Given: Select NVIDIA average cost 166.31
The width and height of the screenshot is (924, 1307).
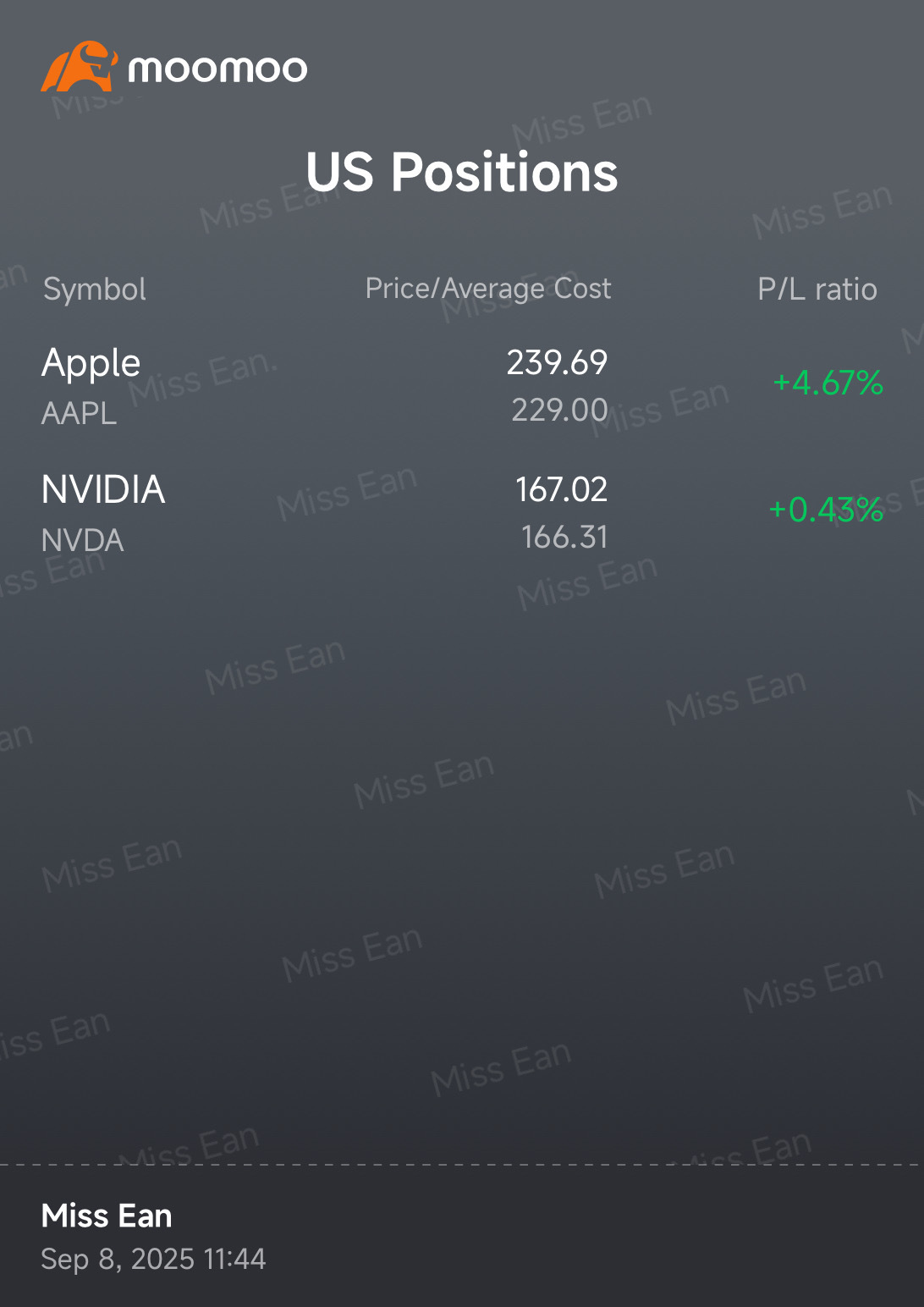Looking at the screenshot, I should [x=564, y=537].
